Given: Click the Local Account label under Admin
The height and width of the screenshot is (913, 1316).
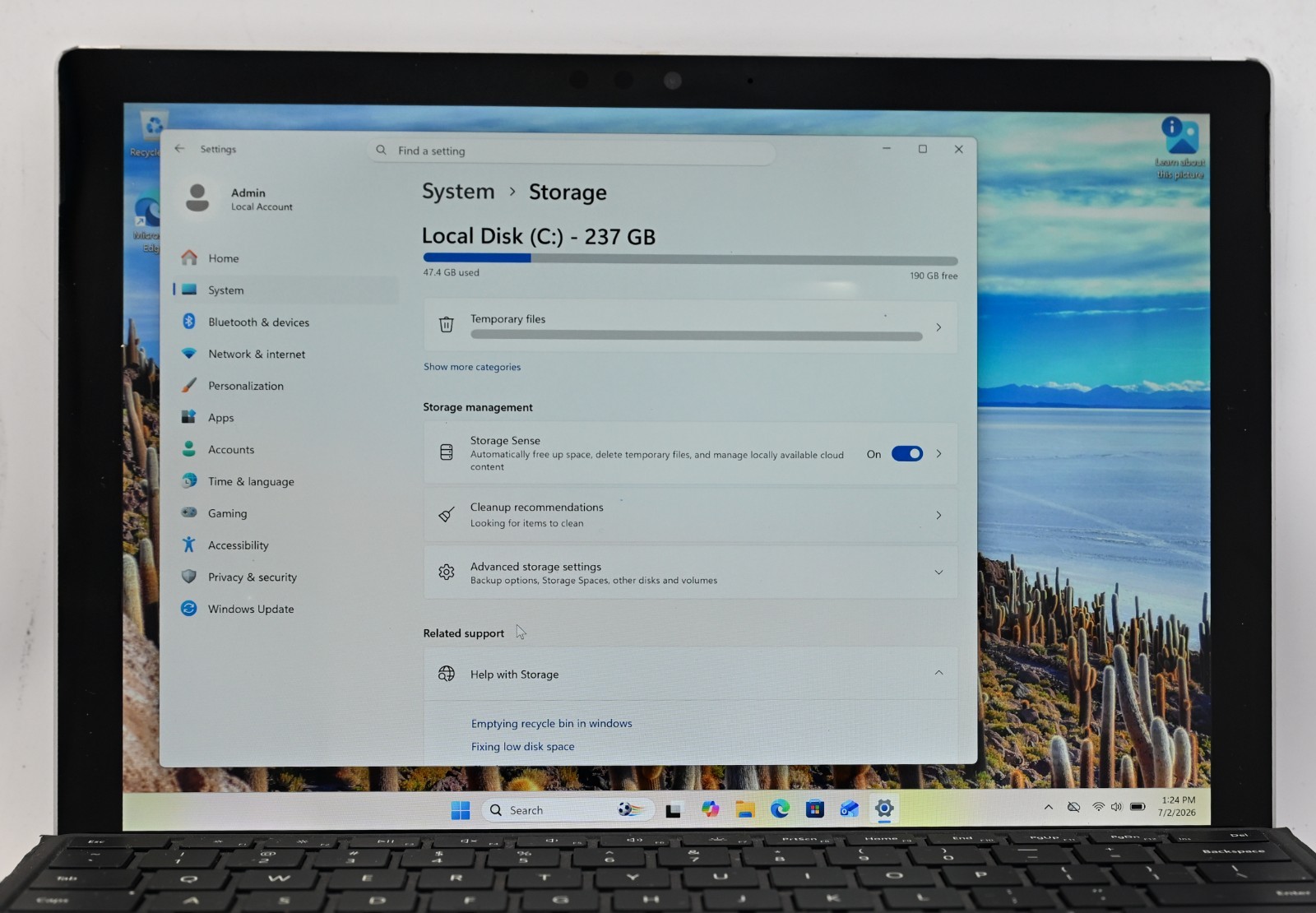Looking at the screenshot, I should [262, 207].
